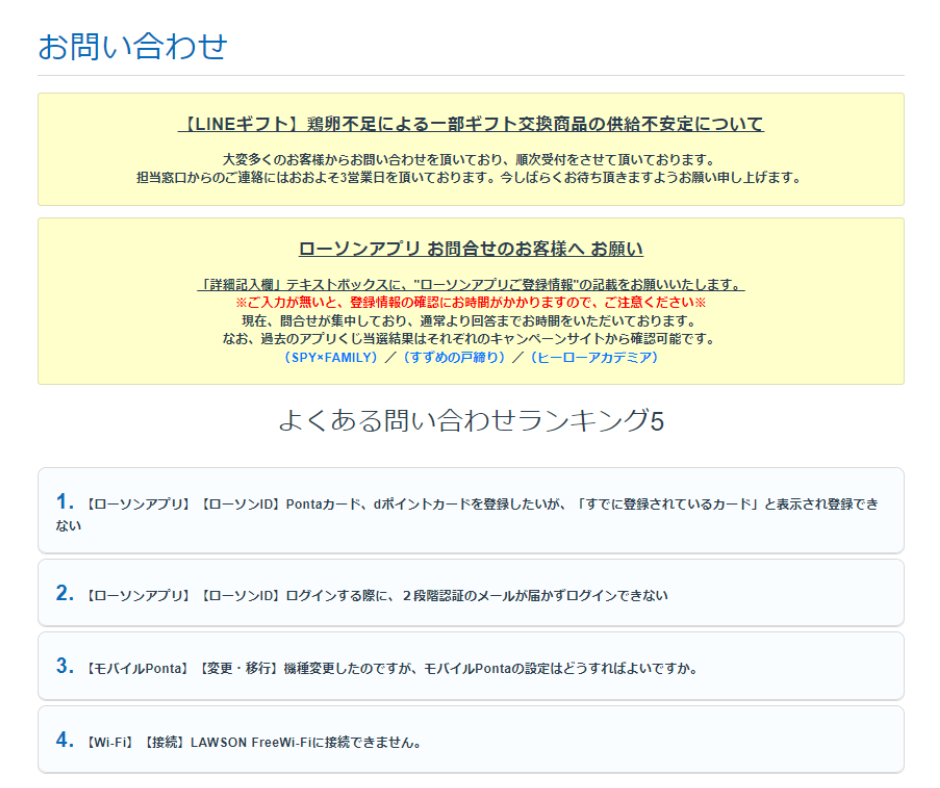
Task: Open the LINEギフト egg shortage notice link
Action: click(471, 124)
